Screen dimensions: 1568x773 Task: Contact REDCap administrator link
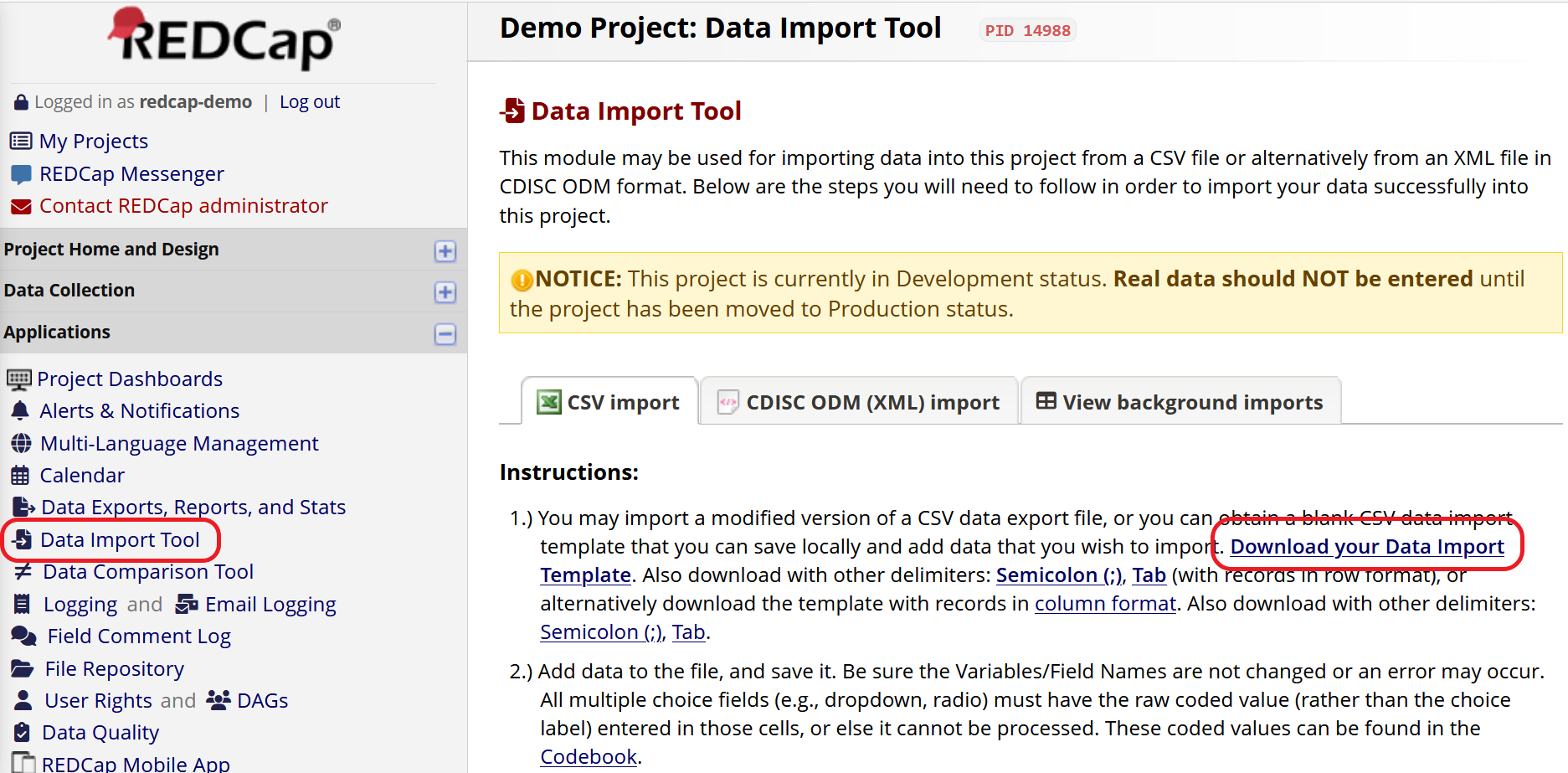[x=183, y=205]
